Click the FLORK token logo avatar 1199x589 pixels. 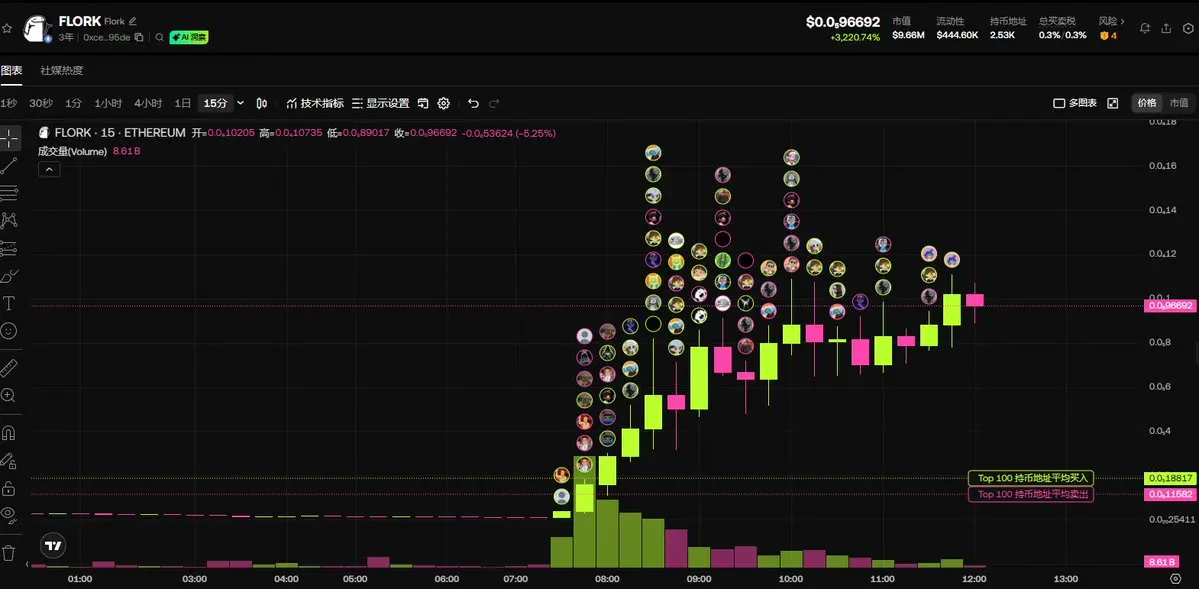pyautogui.click(x=37, y=29)
